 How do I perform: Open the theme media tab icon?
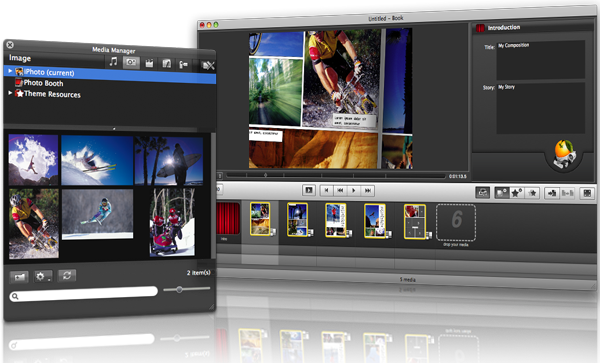pyautogui.click(x=166, y=63)
